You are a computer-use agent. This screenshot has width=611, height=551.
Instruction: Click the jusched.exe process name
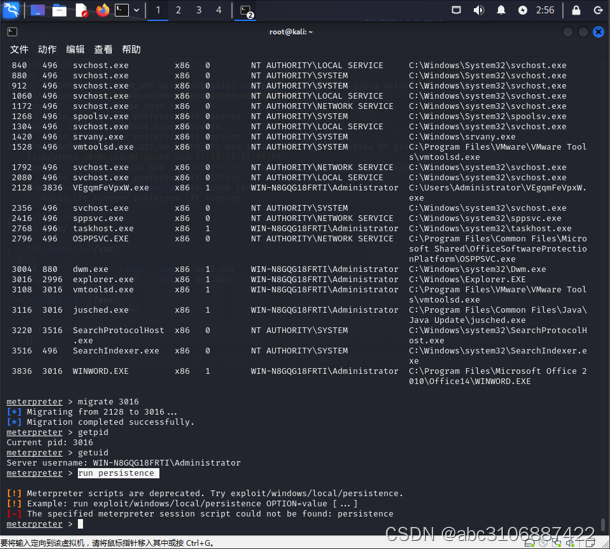101,310
